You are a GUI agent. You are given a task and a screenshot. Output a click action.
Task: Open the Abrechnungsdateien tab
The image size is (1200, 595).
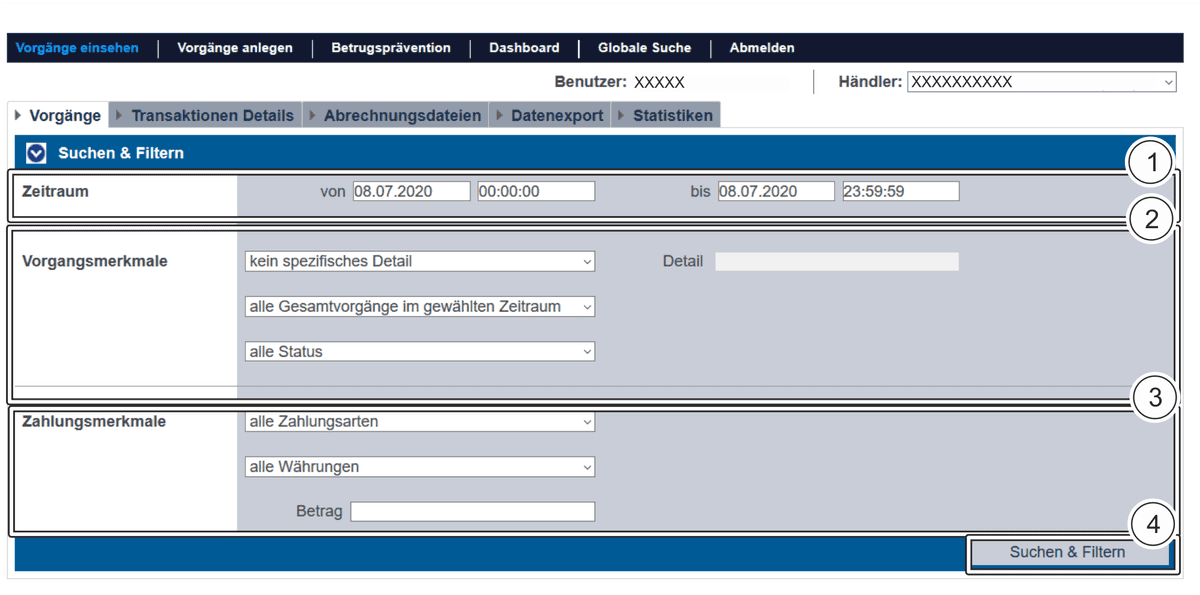click(401, 115)
